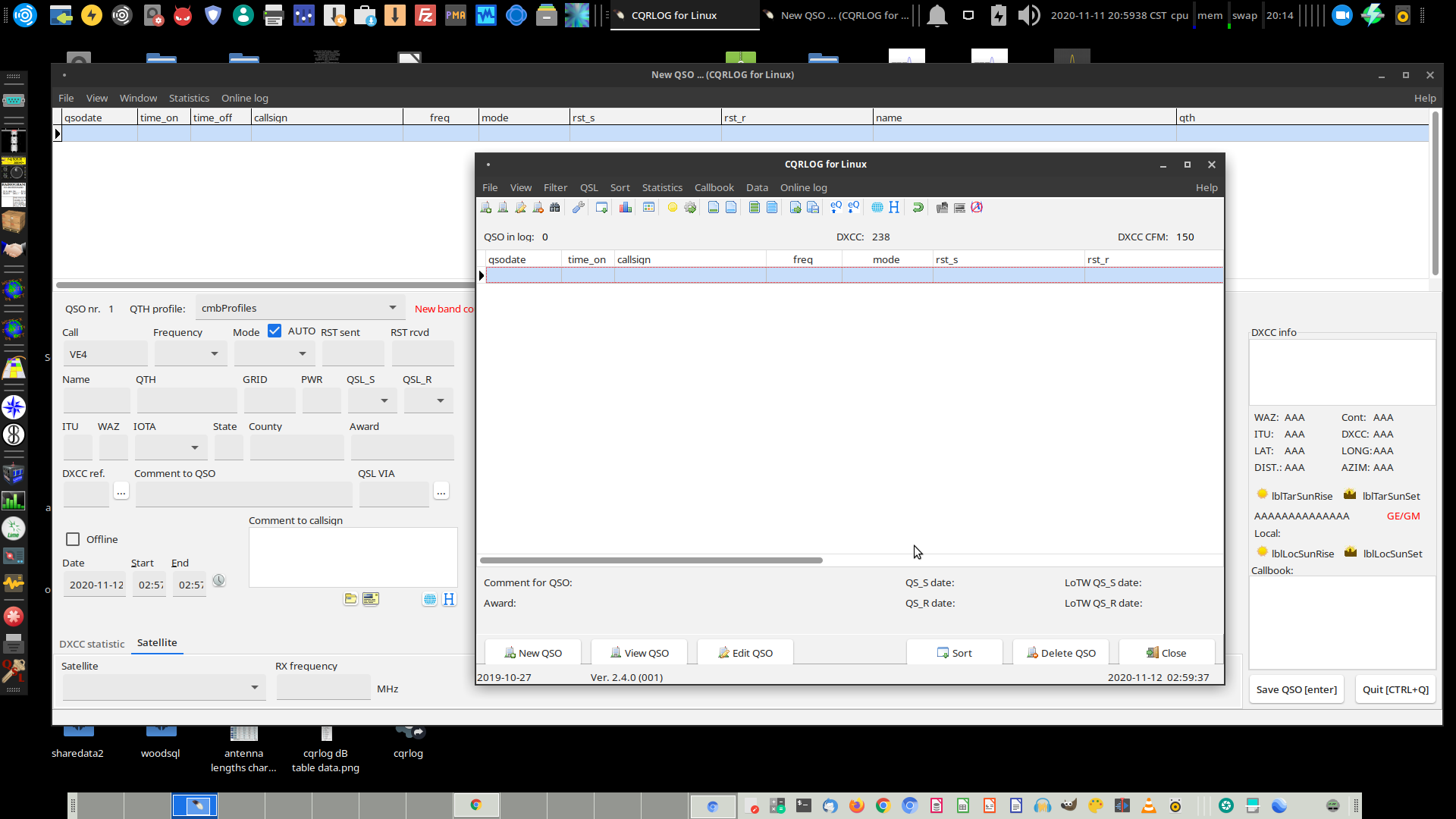This screenshot has width=1456, height=819.
Task: Click the Edit QSO pencil toolbar icon
Action: click(x=520, y=207)
